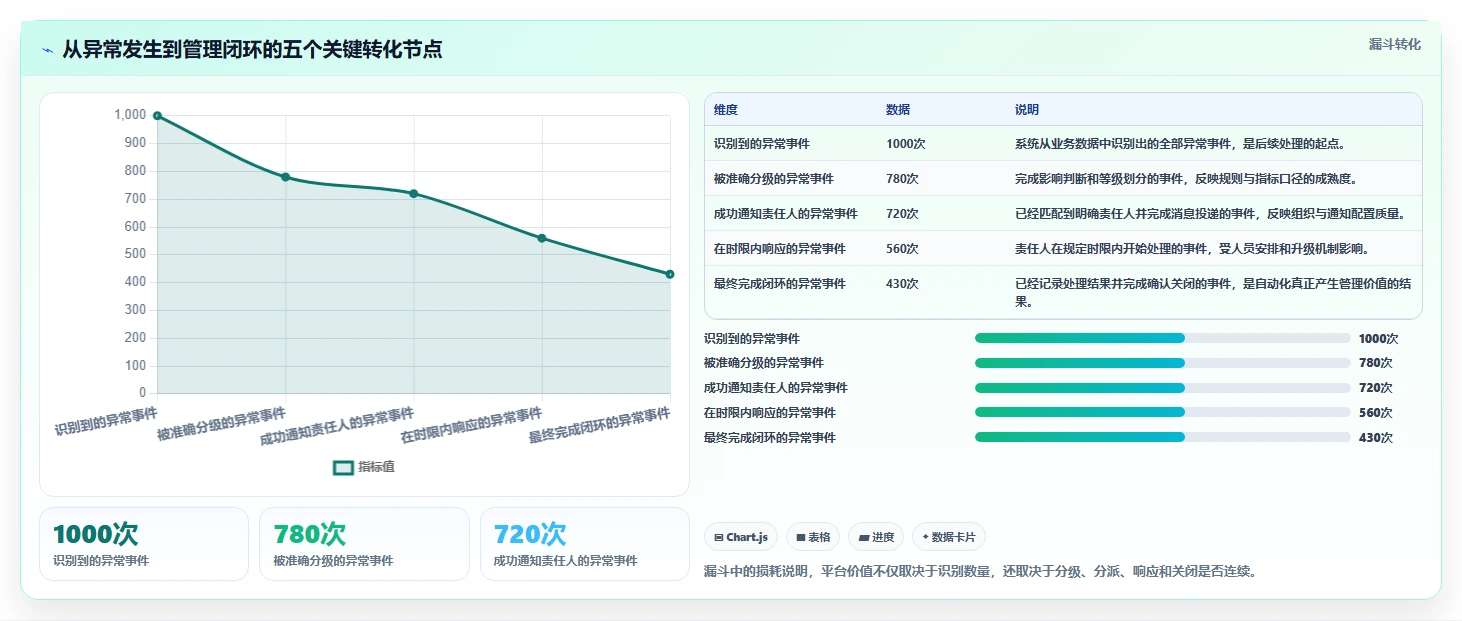Click the chart data point at 720
Image resolution: width=1462 pixels, height=621 pixels.
click(x=413, y=193)
